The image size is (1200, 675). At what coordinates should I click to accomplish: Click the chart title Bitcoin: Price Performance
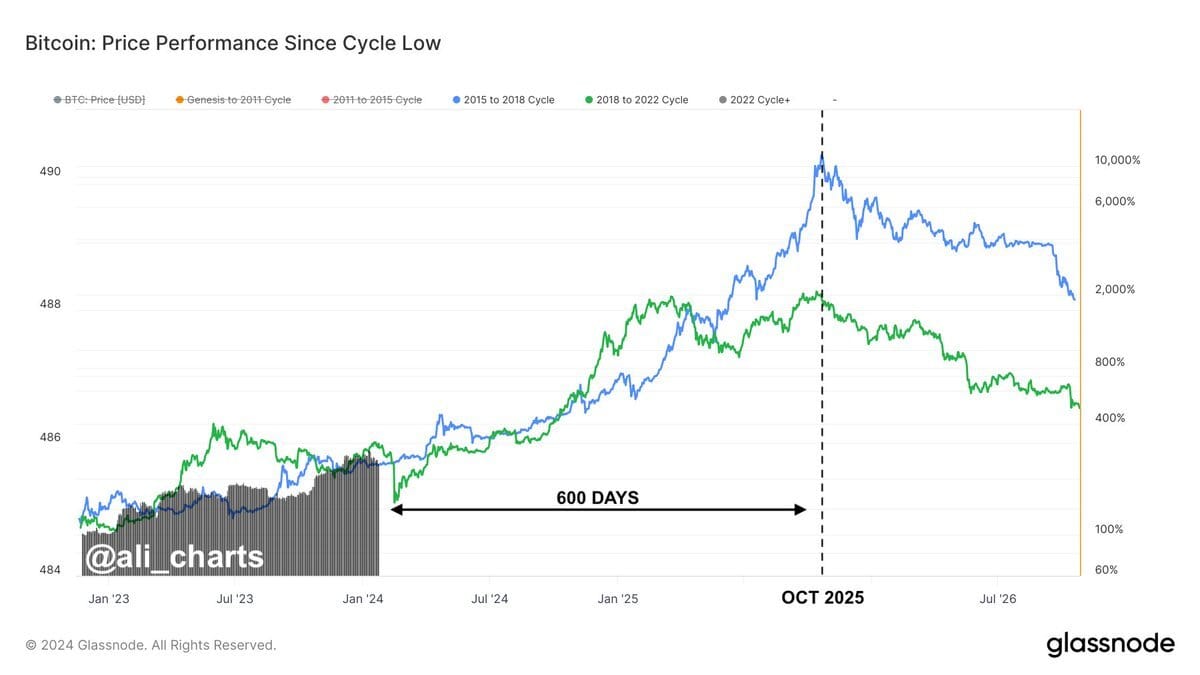(232, 44)
